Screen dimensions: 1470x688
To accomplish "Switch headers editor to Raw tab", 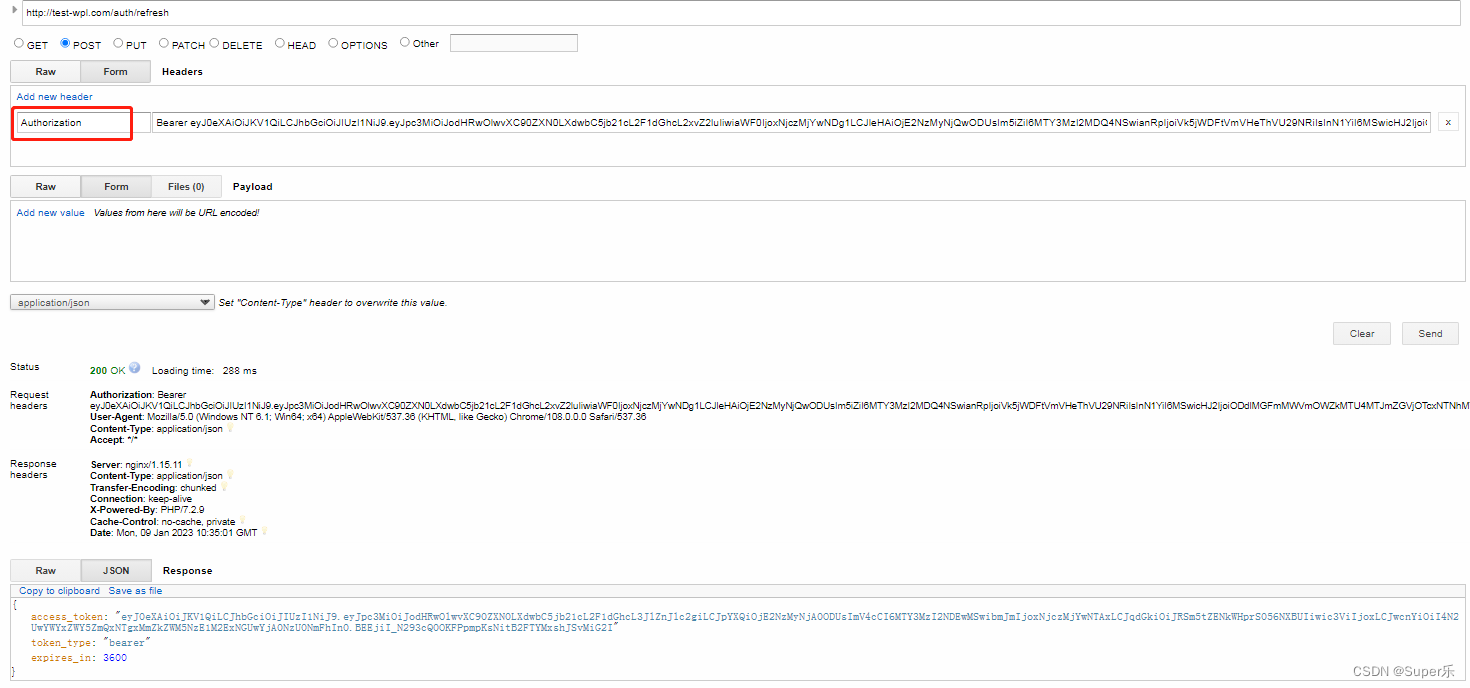I will [45, 72].
